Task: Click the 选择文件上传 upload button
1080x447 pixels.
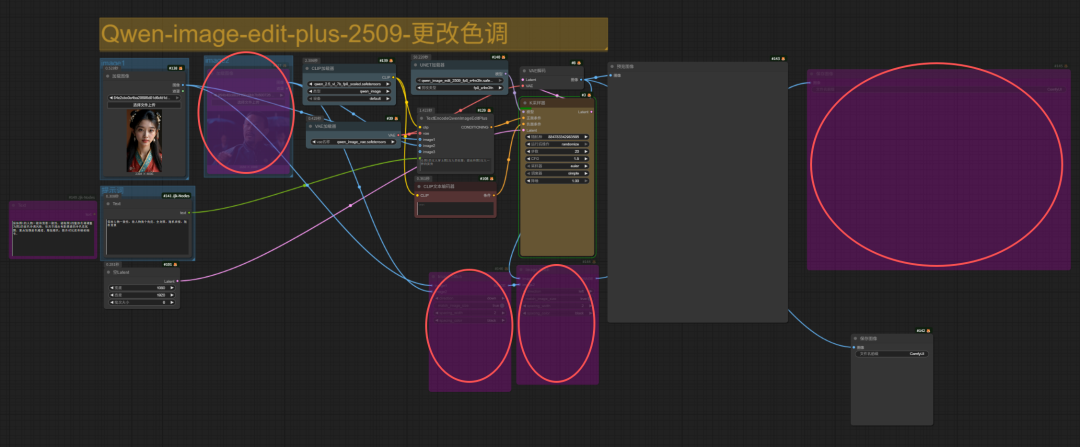Action: [144, 105]
